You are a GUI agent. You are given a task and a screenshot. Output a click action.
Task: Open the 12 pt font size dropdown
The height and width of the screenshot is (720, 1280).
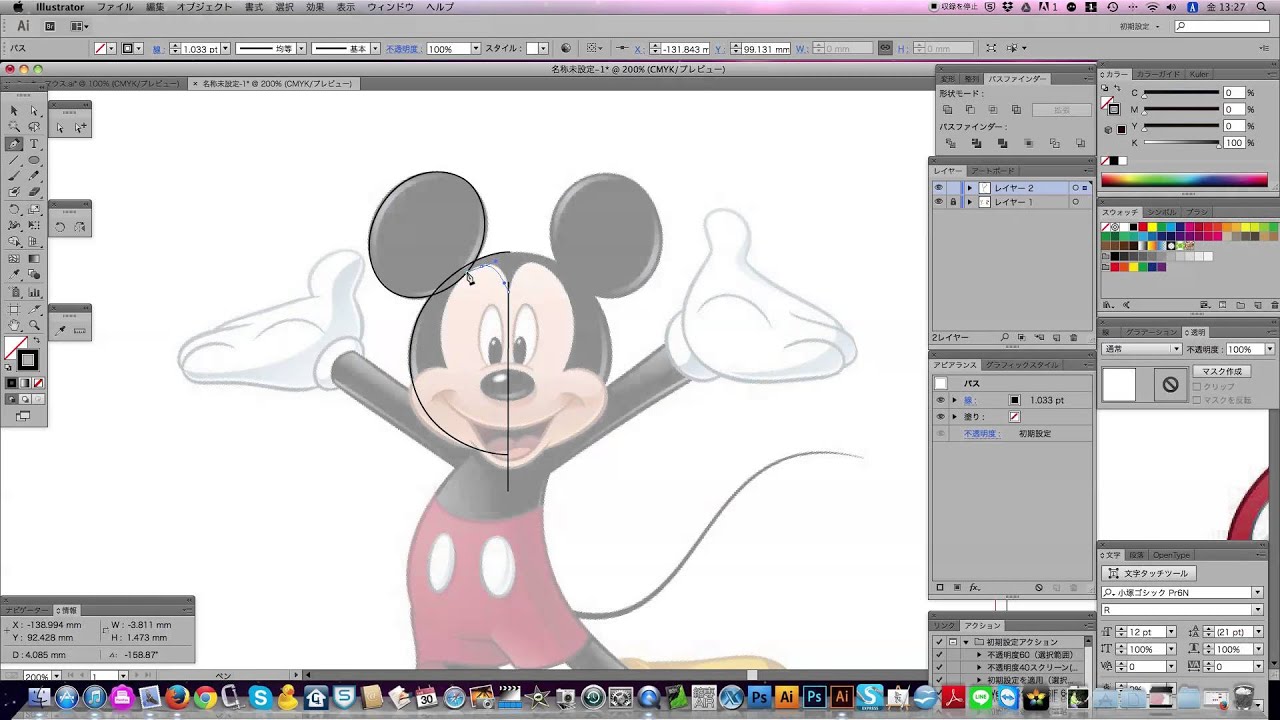pyautogui.click(x=1171, y=632)
